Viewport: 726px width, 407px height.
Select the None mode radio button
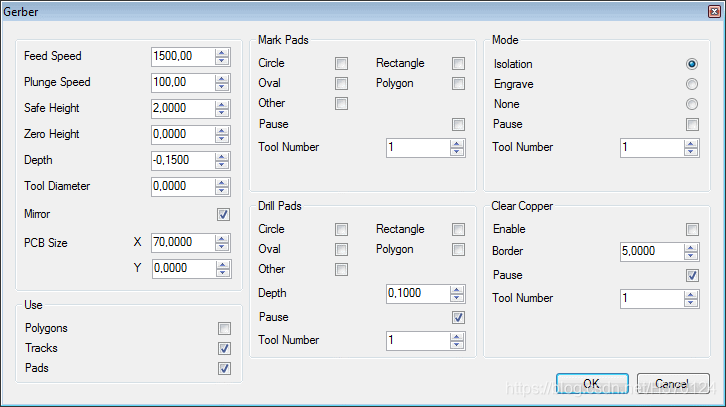click(692, 104)
